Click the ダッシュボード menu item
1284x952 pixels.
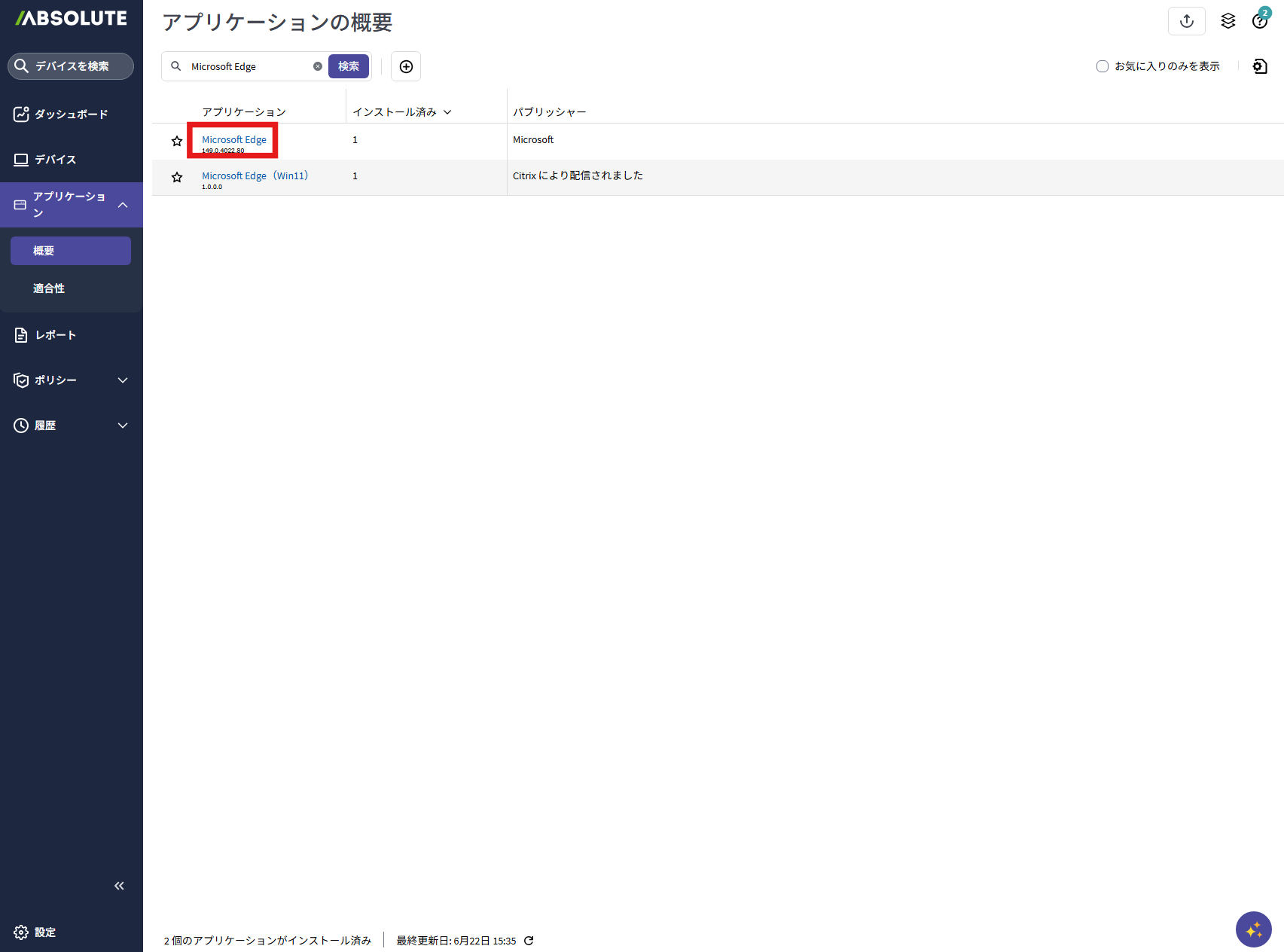pos(72,114)
